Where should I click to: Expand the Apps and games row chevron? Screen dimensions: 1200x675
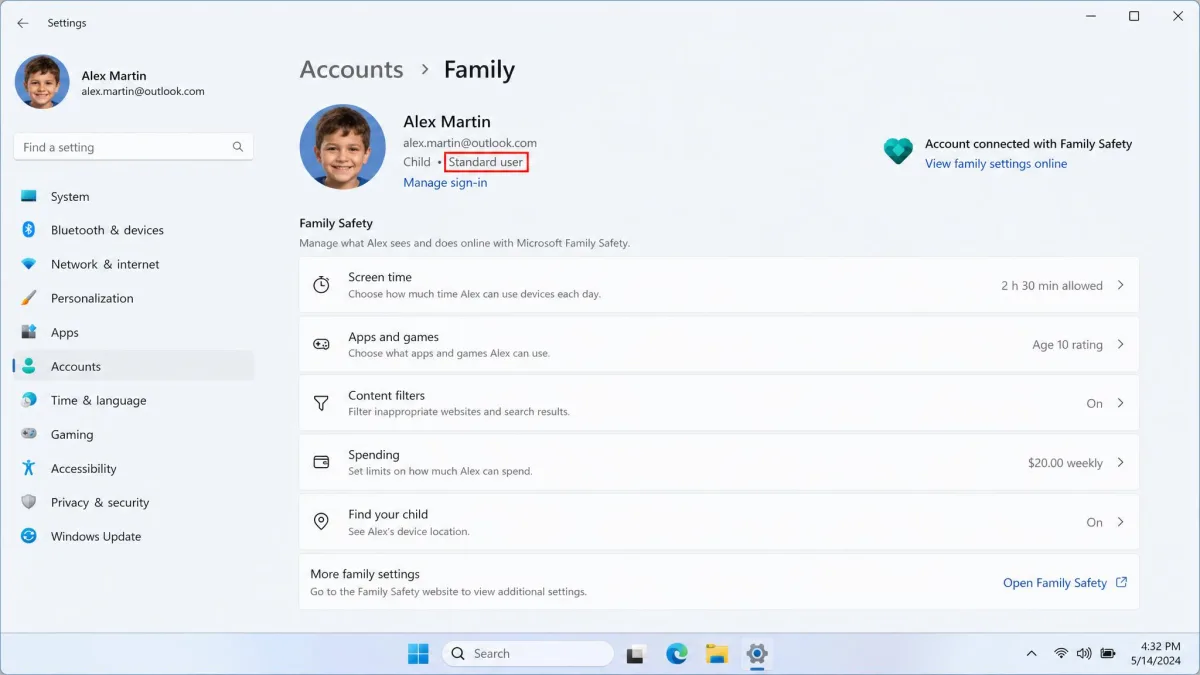click(x=1120, y=344)
